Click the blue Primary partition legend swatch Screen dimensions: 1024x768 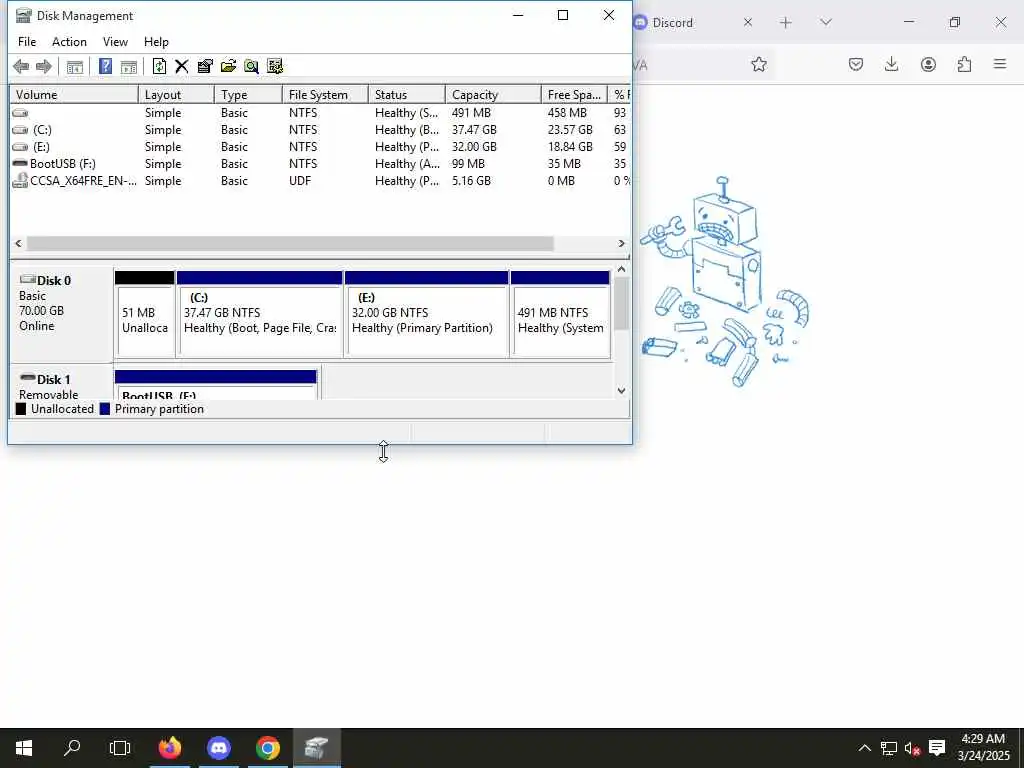point(104,409)
